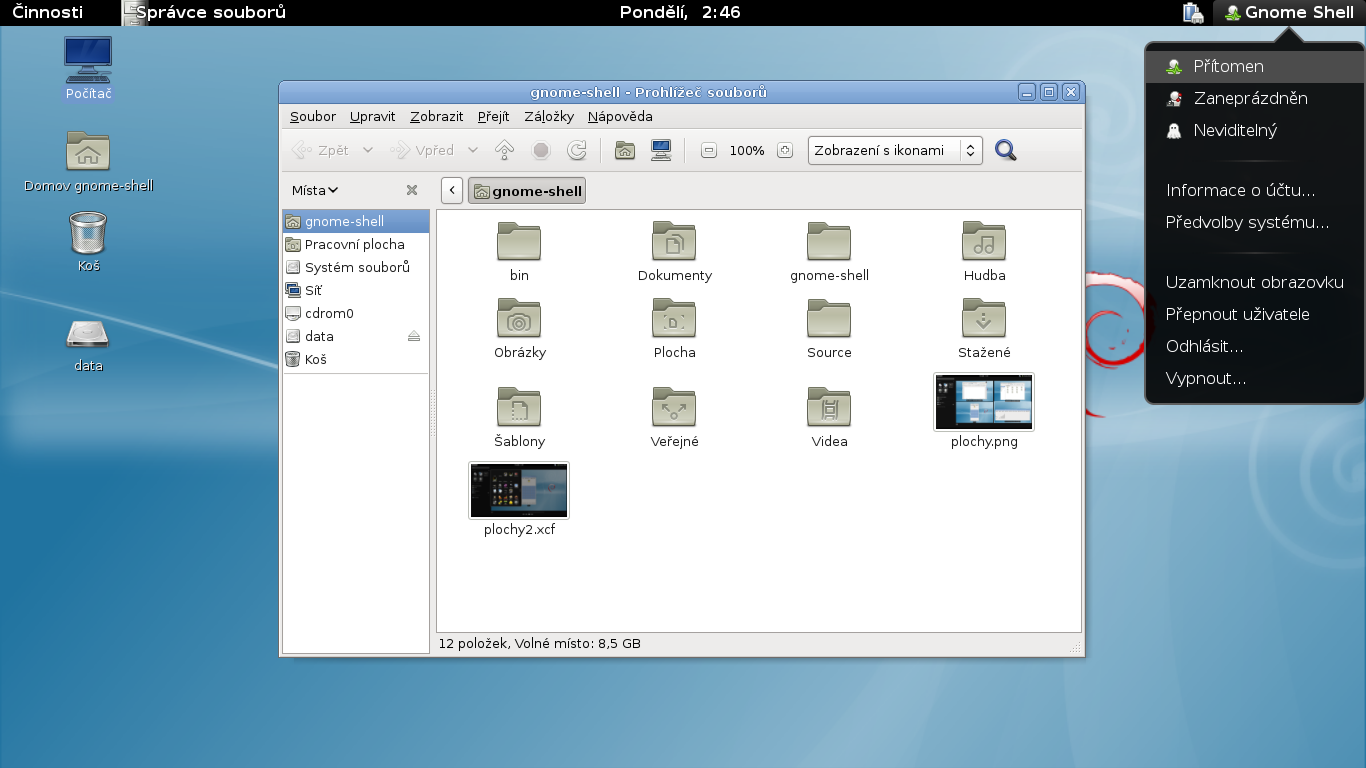Close the sidebar with X button
This screenshot has height=768, width=1366.
point(412,190)
